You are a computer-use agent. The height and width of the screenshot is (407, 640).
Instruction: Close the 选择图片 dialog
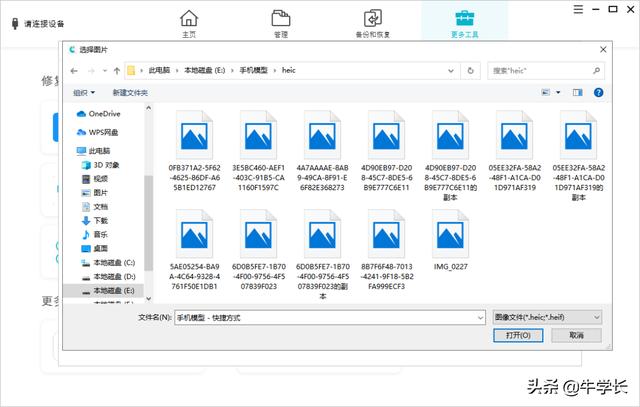[603, 49]
